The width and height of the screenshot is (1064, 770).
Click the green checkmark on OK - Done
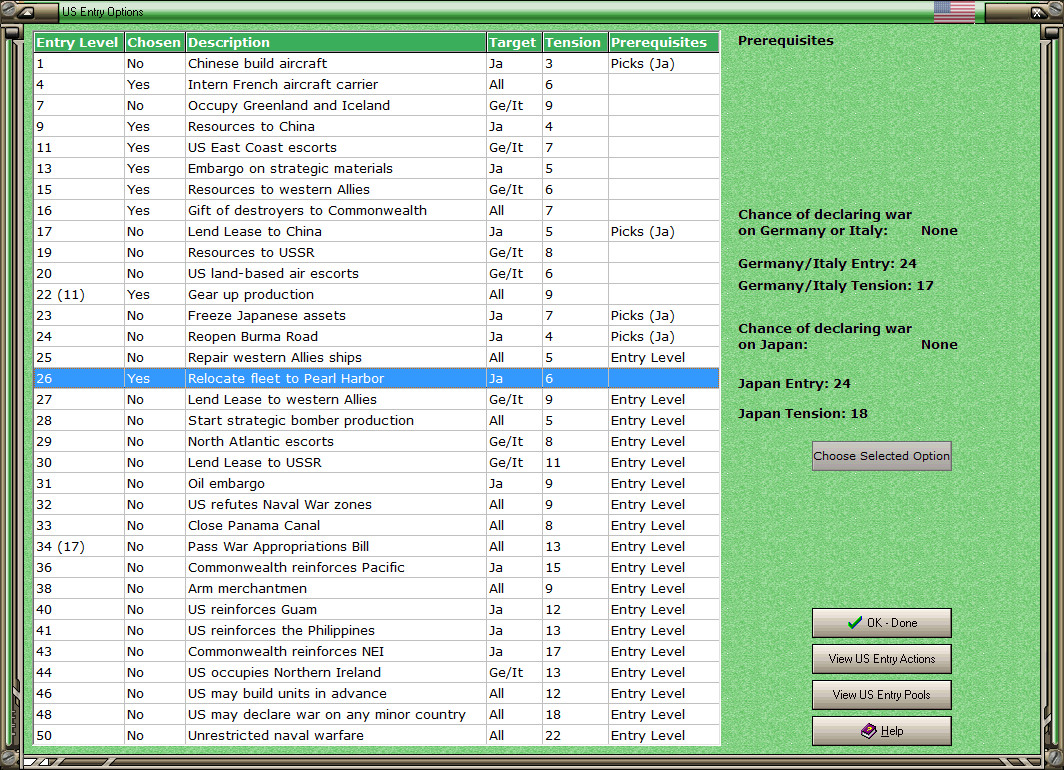pyautogui.click(x=855, y=622)
